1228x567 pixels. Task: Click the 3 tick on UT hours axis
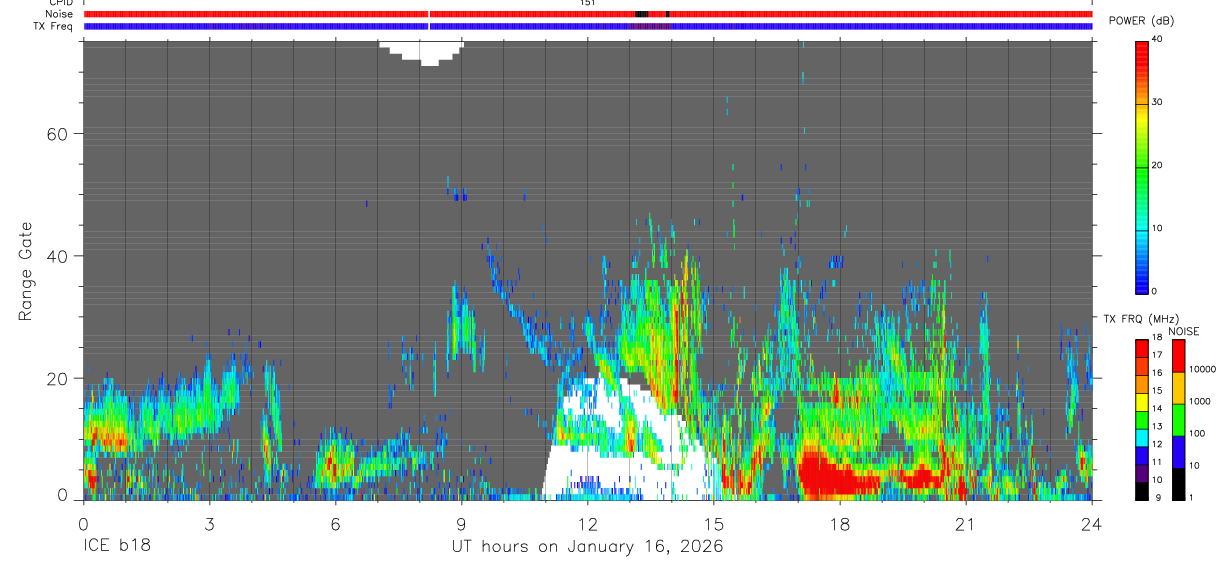209,523
